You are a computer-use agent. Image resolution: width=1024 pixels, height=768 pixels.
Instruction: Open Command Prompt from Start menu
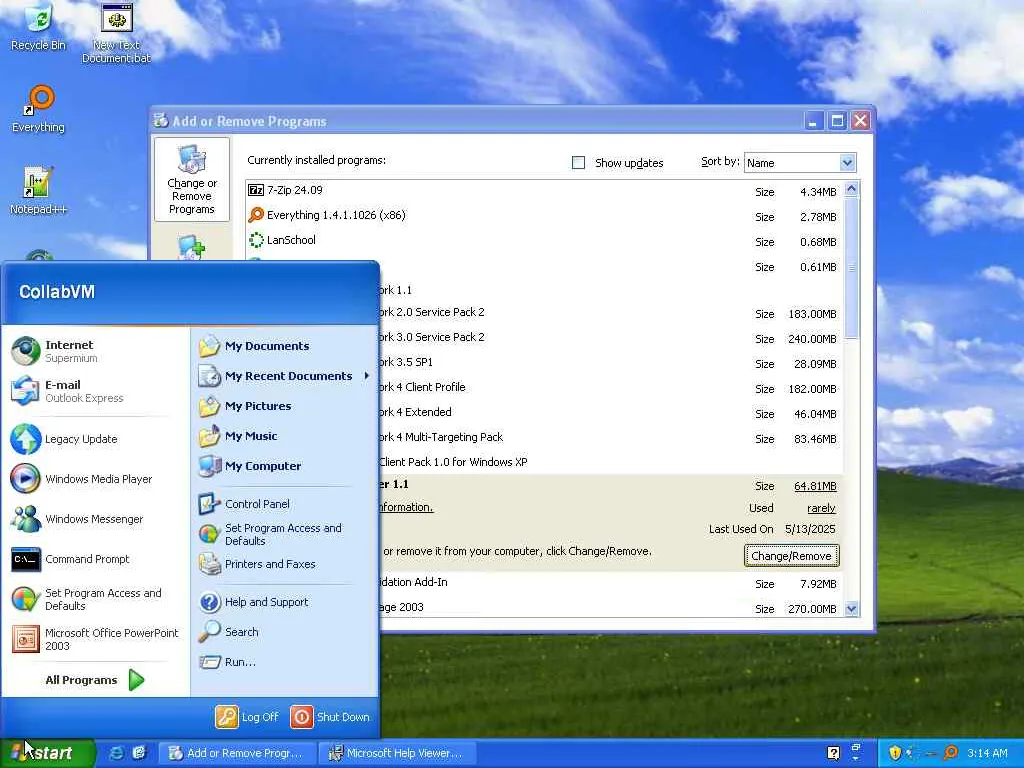tap(95, 559)
